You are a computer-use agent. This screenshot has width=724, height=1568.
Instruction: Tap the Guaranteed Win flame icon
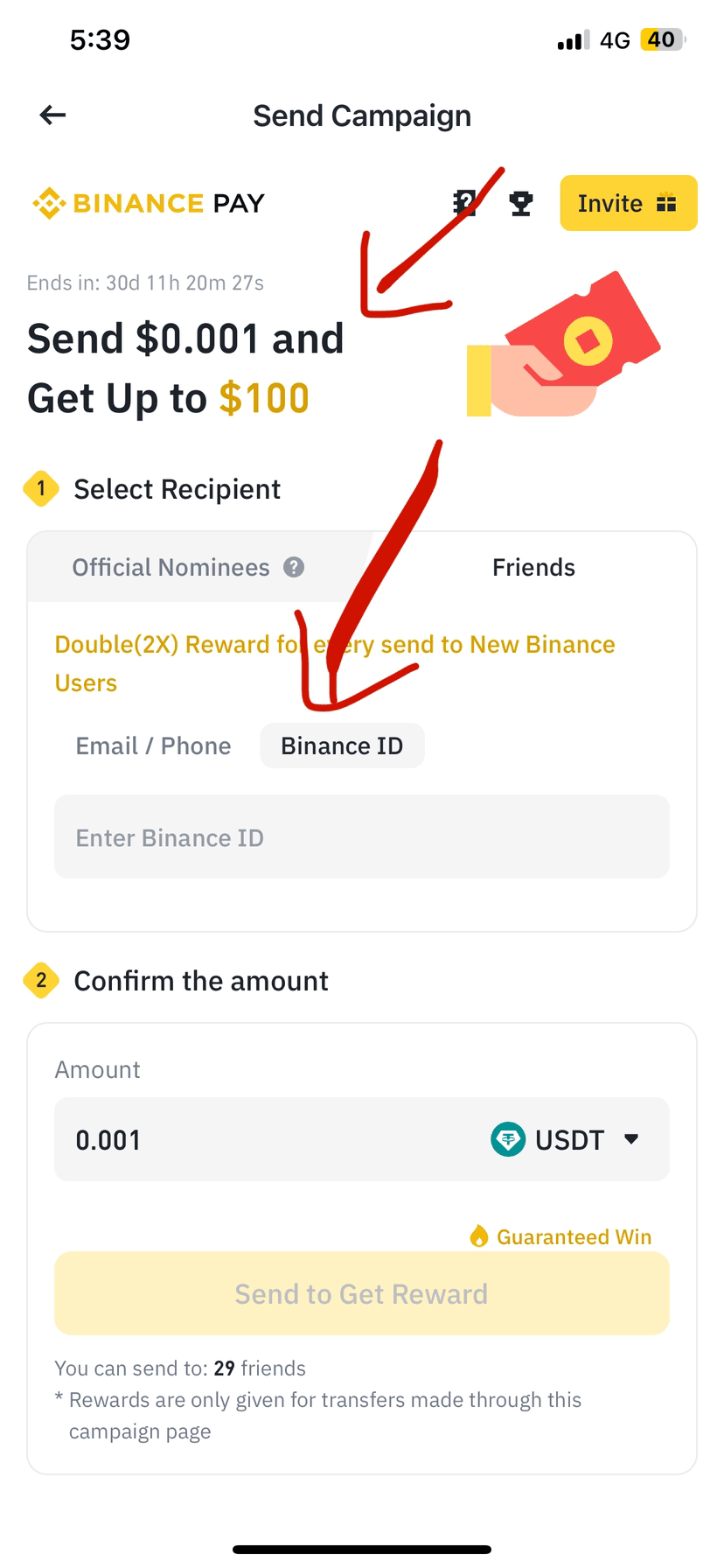click(478, 1235)
